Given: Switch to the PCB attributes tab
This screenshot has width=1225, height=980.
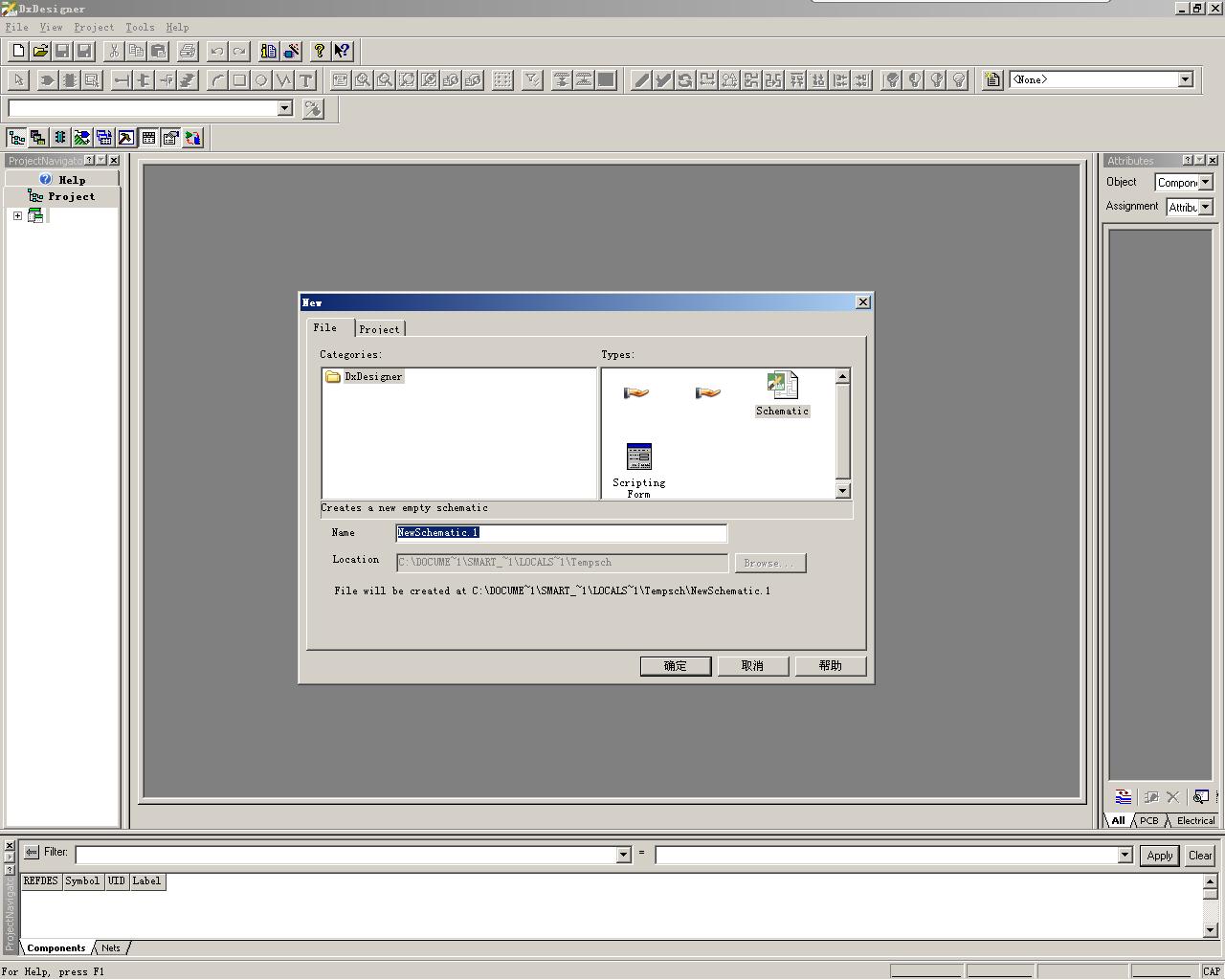Looking at the screenshot, I should click(1149, 821).
